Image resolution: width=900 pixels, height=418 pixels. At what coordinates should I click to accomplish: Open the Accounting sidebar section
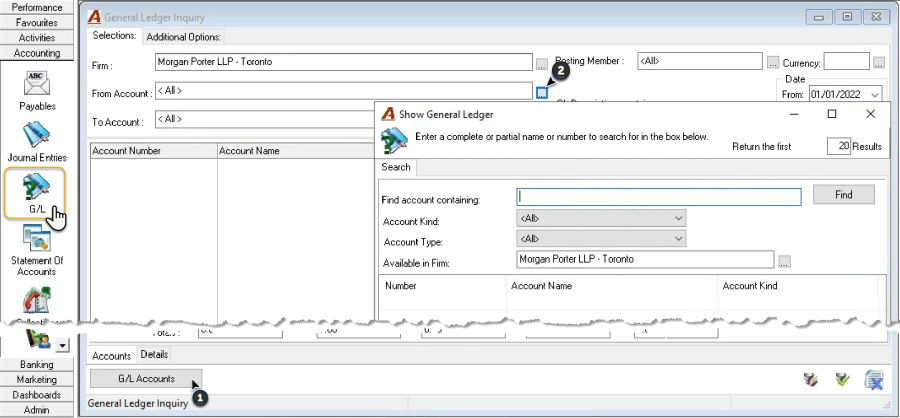(37, 53)
